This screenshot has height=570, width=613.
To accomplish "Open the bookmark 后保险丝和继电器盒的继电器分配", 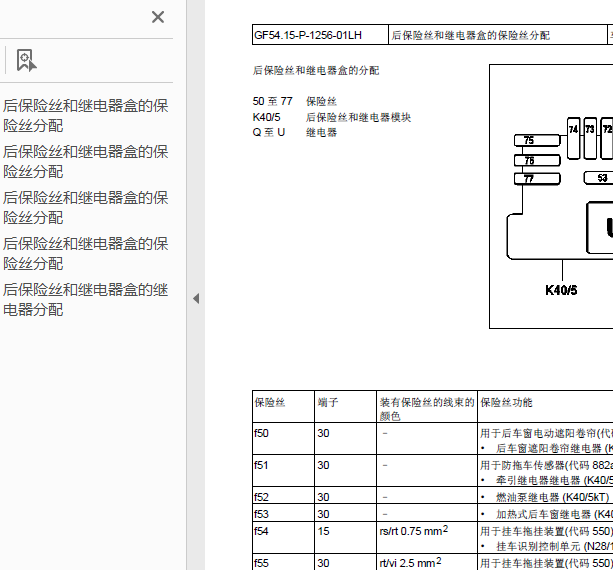I will 86,299.
